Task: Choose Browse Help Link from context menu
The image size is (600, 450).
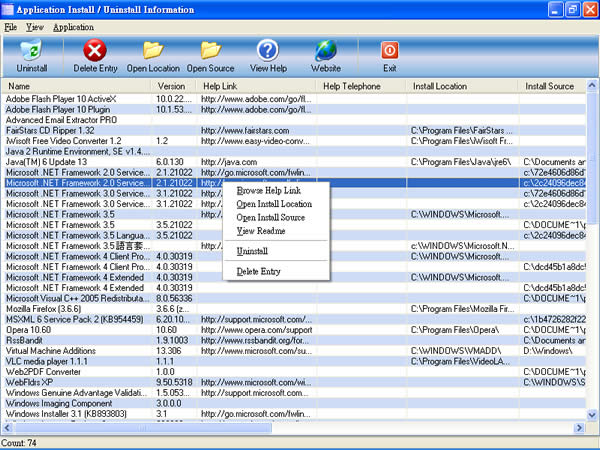Action: 269,190
